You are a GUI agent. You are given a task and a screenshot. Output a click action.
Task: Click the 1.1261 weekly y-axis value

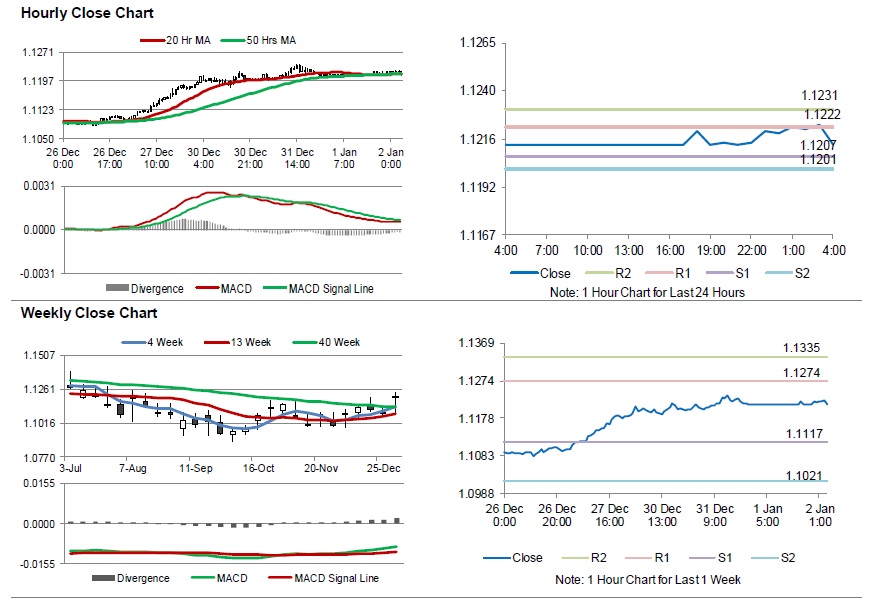point(40,389)
